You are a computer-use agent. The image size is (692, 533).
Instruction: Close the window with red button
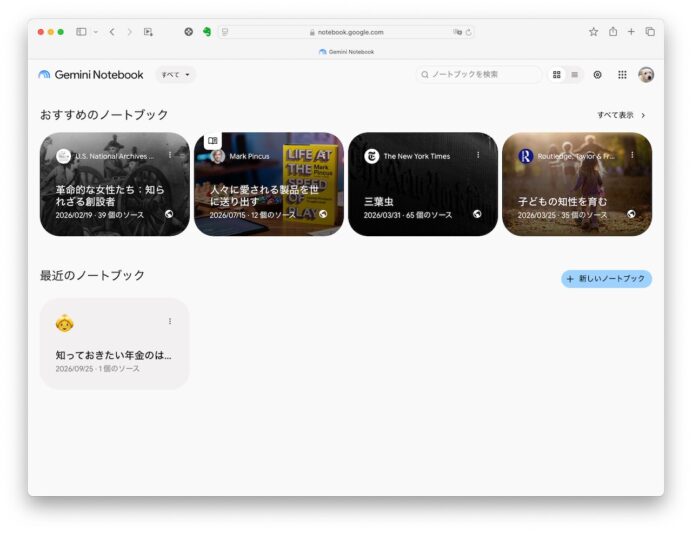click(x=41, y=32)
